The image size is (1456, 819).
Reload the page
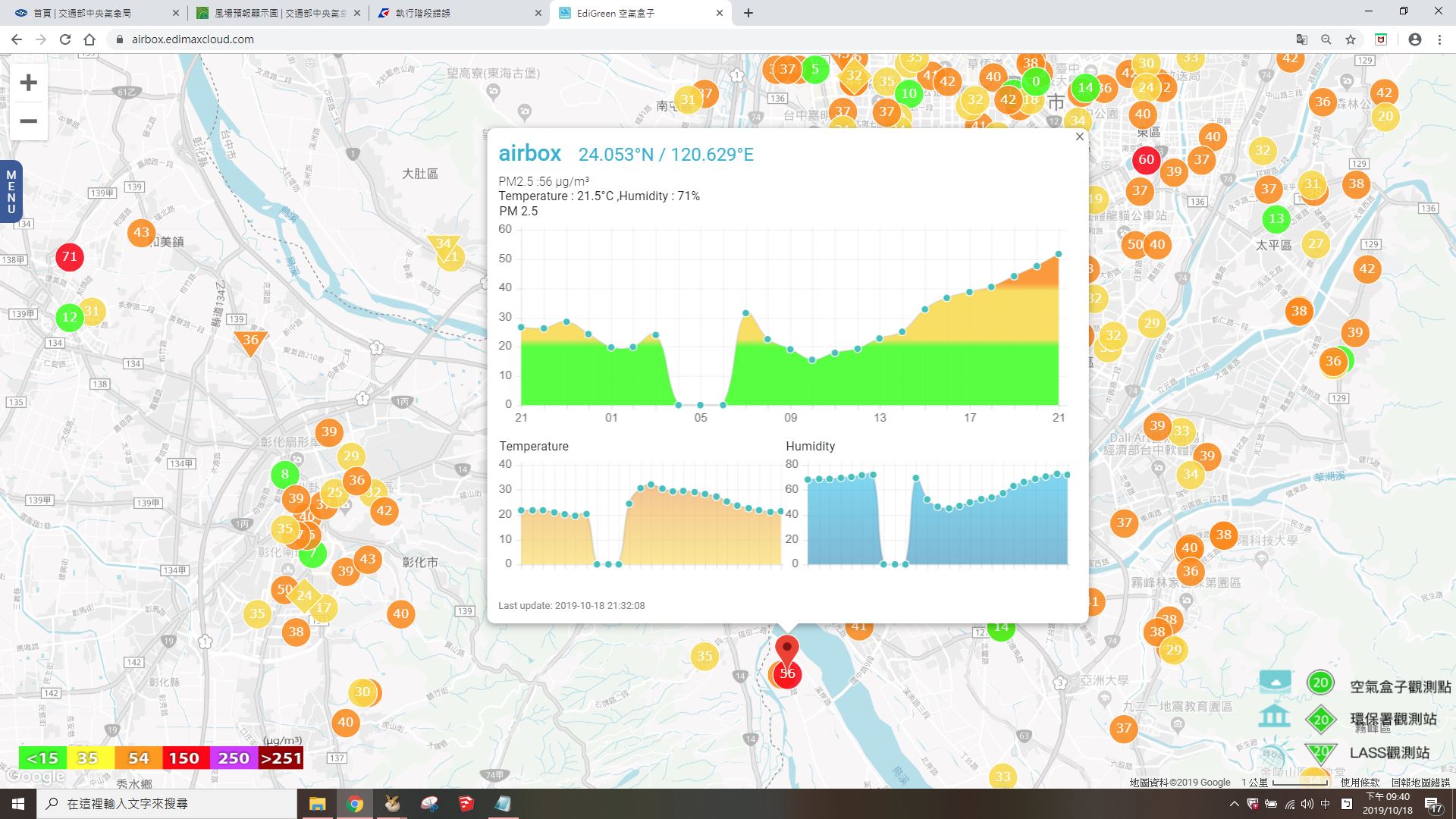pyautogui.click(x=65, y=39)
